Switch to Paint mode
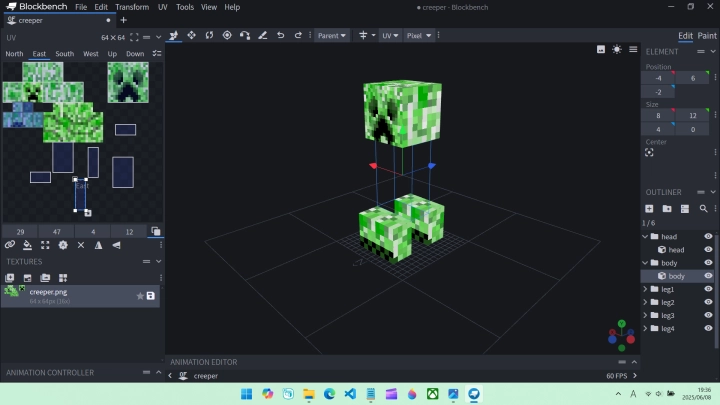Viewport: 720px width, 405px height. pos(707,36)
